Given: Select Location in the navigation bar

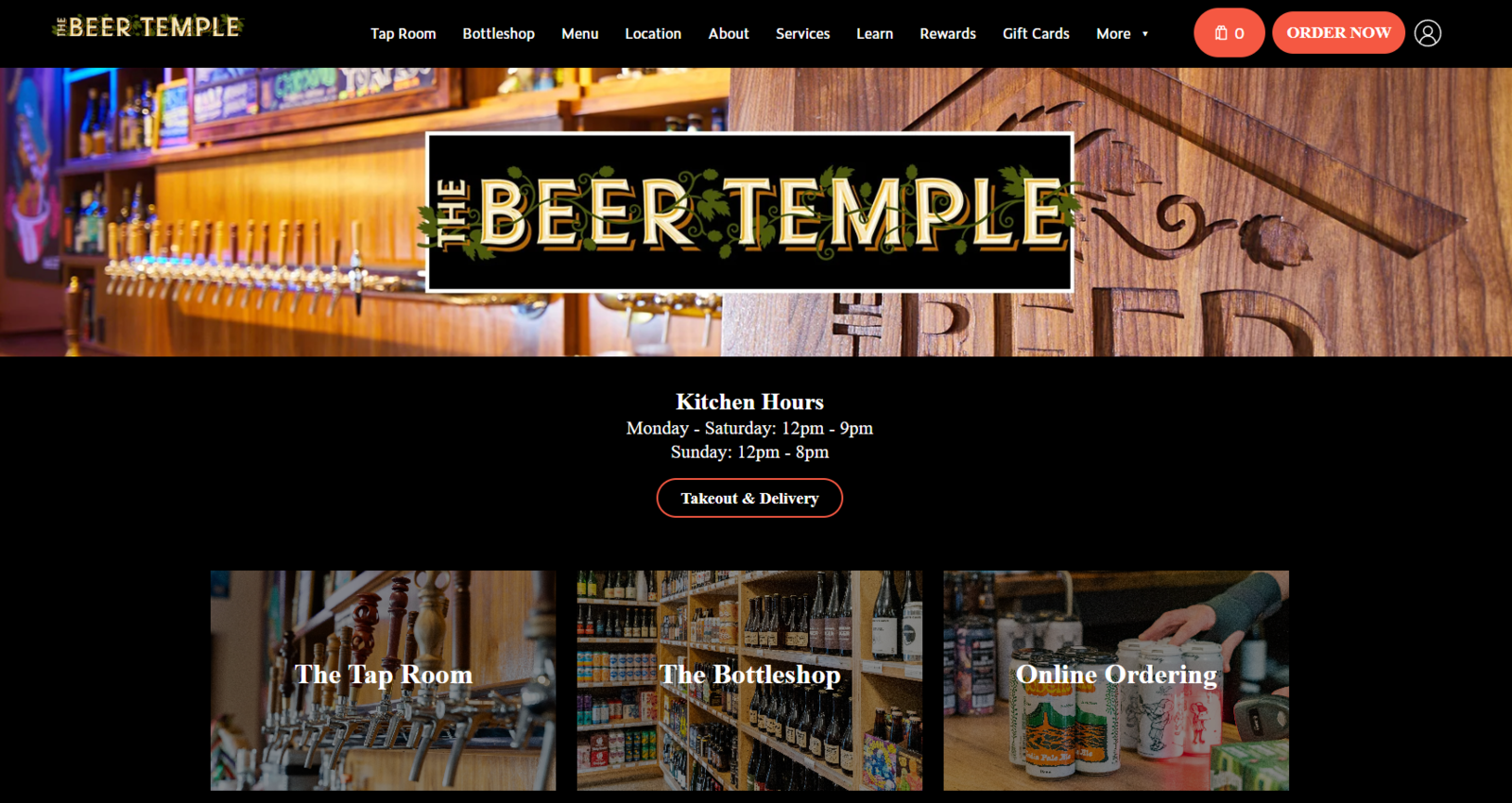Looking at the screenshot, I should pyautogui.click(x=653, y=34).
